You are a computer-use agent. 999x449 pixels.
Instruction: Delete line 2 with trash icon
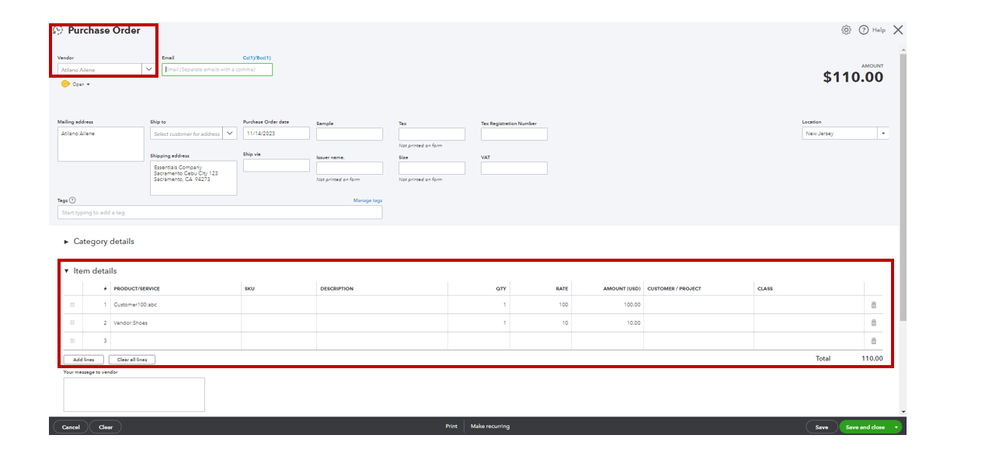point(873,323)
